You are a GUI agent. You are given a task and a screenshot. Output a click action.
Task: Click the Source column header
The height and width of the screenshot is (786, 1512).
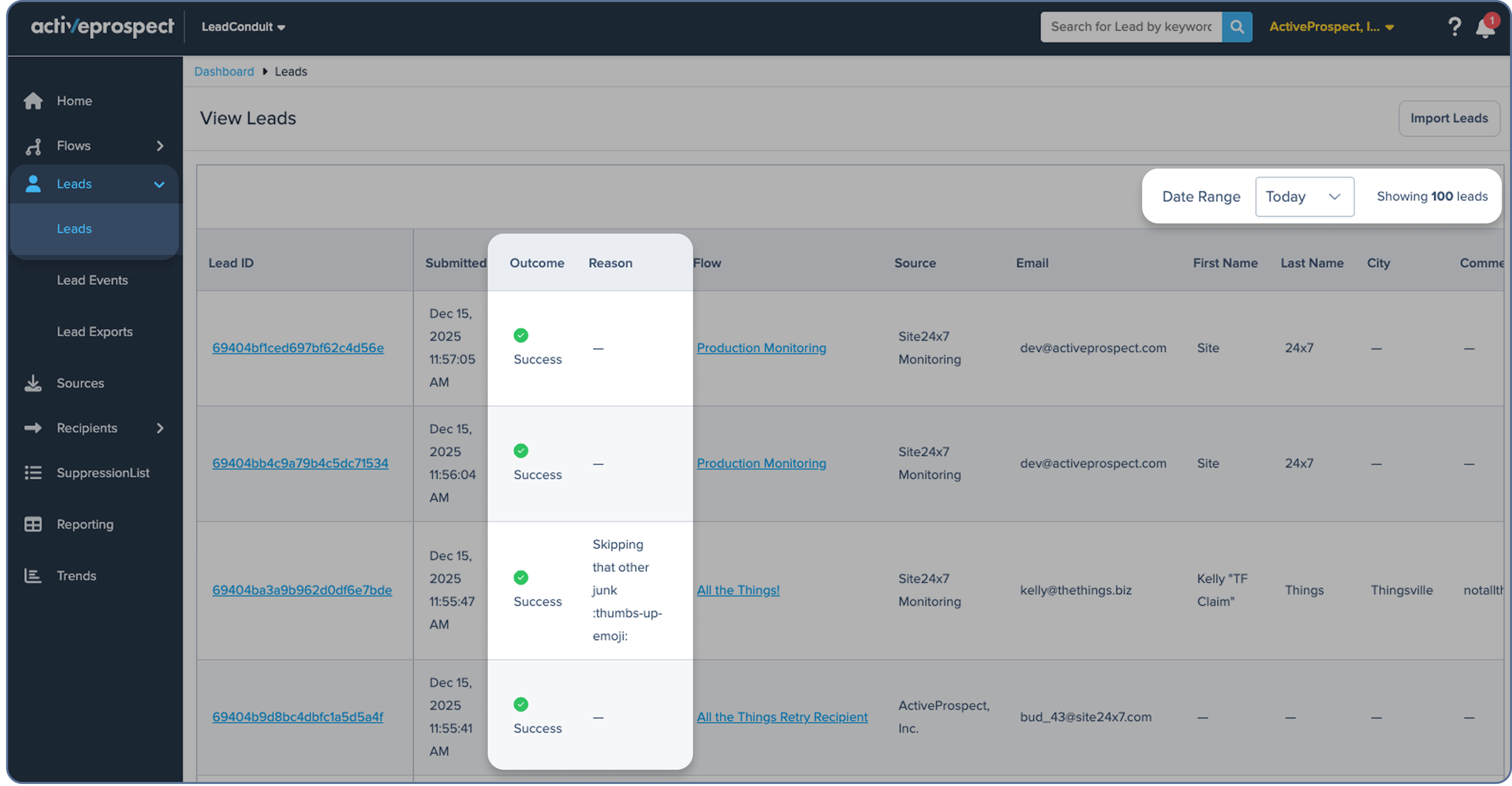coord(915,263)
